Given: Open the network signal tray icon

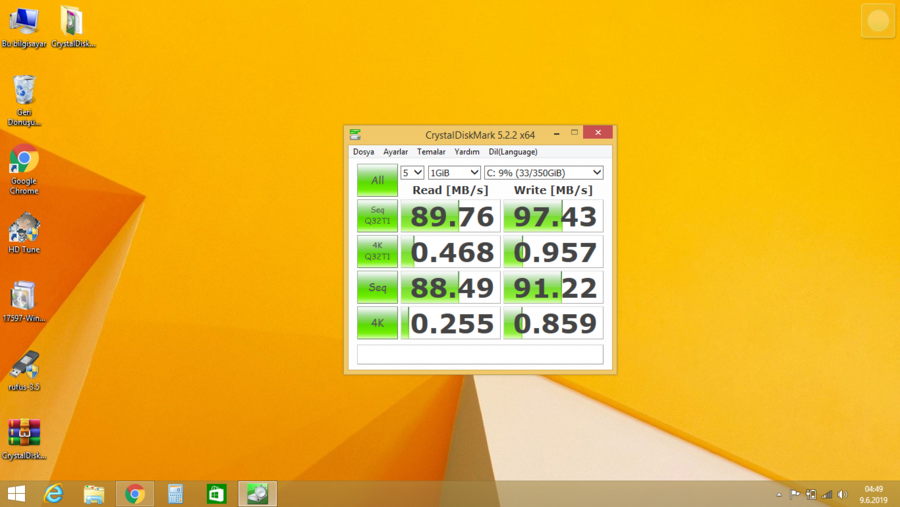Looking at the screenshot, I should pos(827,494).
